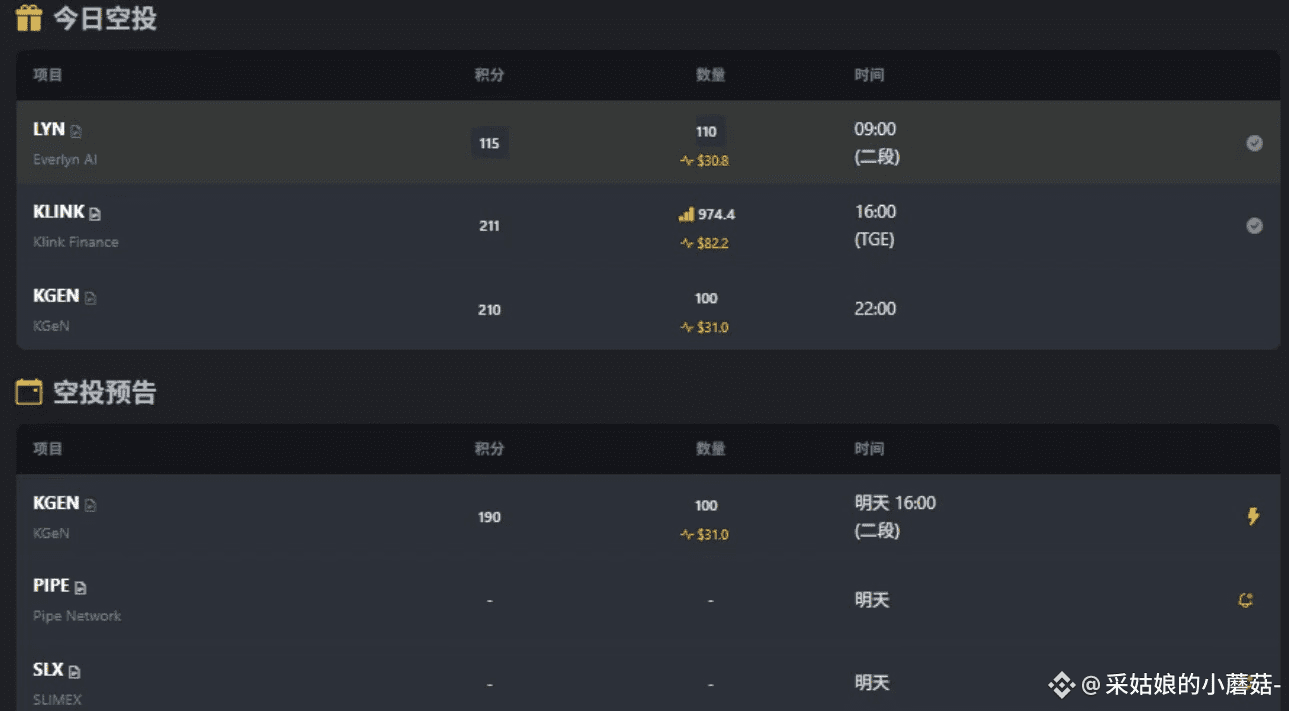Viewport: 1289px width, 711px height.
Task: Select the 时间 column header in 空投预告
Action: pos(869,449)
